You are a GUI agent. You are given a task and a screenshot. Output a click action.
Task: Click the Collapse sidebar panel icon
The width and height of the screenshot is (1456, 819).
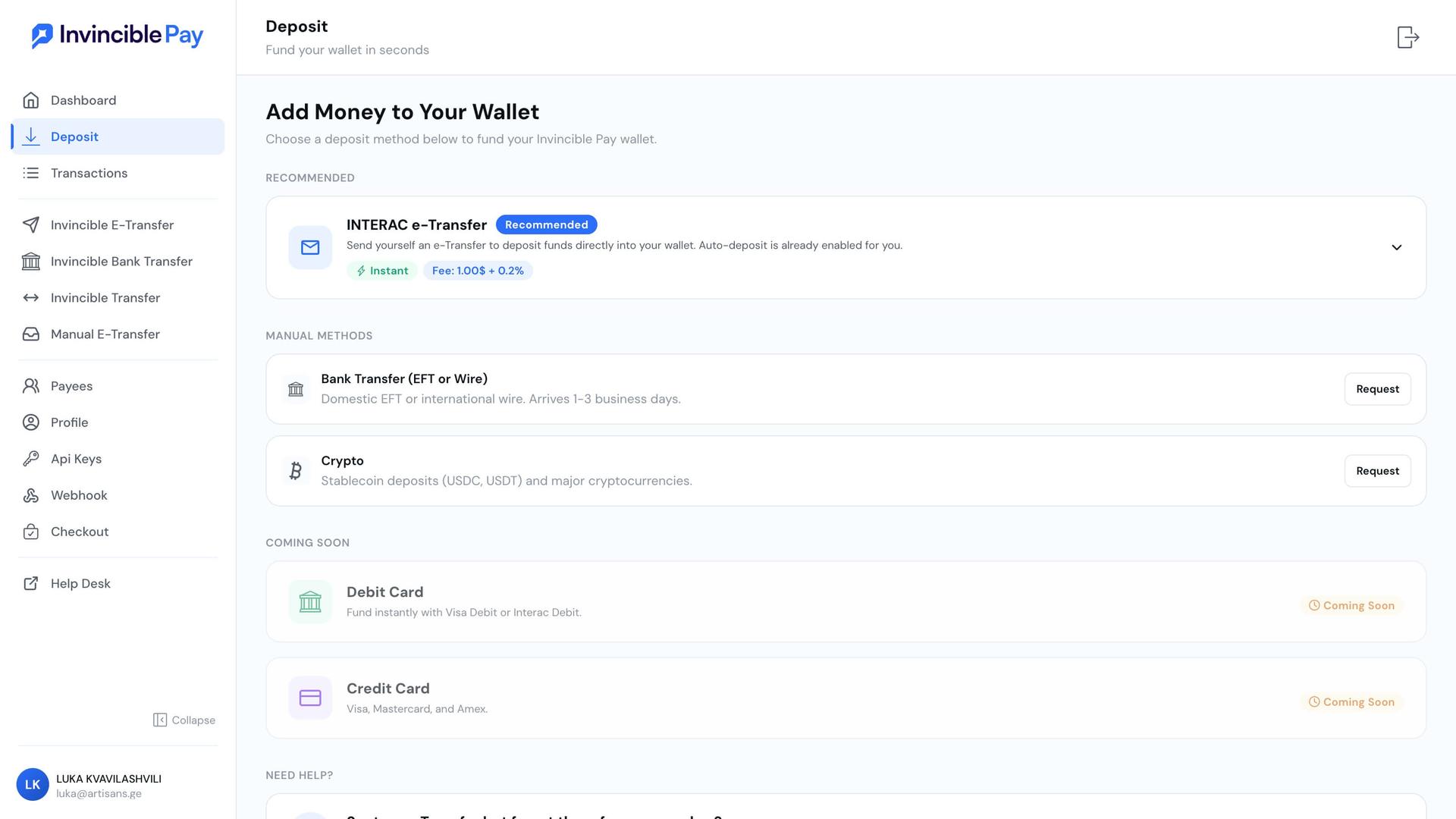tap(160, 720)
